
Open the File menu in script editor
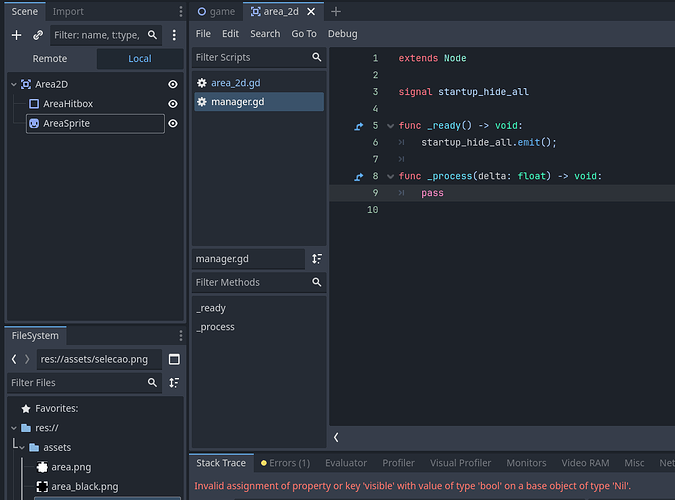coord(203,34)
